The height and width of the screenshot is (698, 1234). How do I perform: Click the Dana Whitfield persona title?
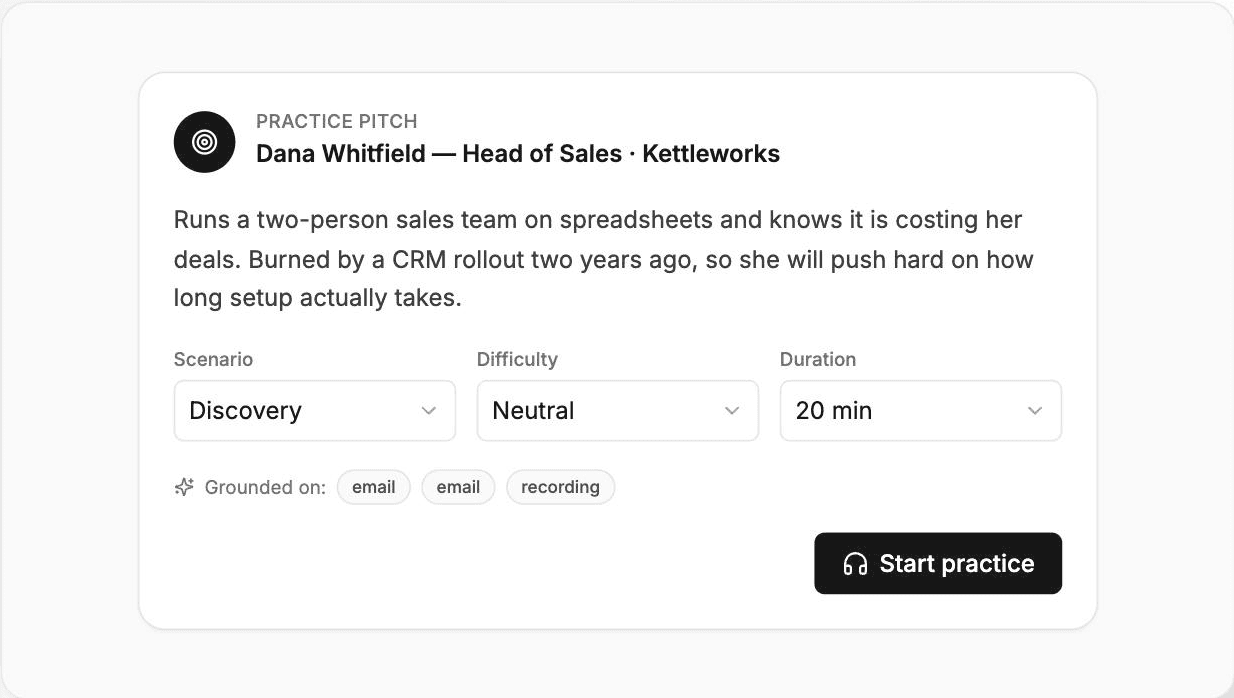[518, 154]
